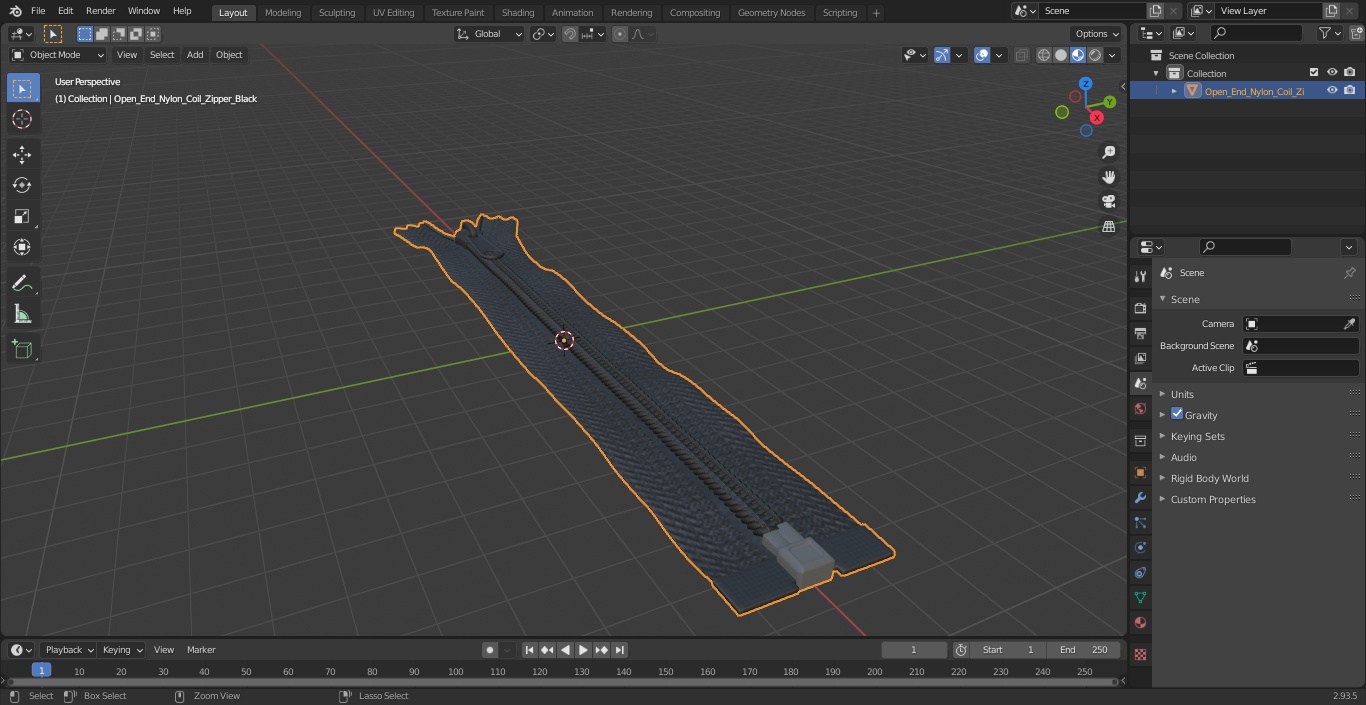Switch perspective/orthographic grid icon
Viewport: 1366px width, 705px height.
(1108, 227)
